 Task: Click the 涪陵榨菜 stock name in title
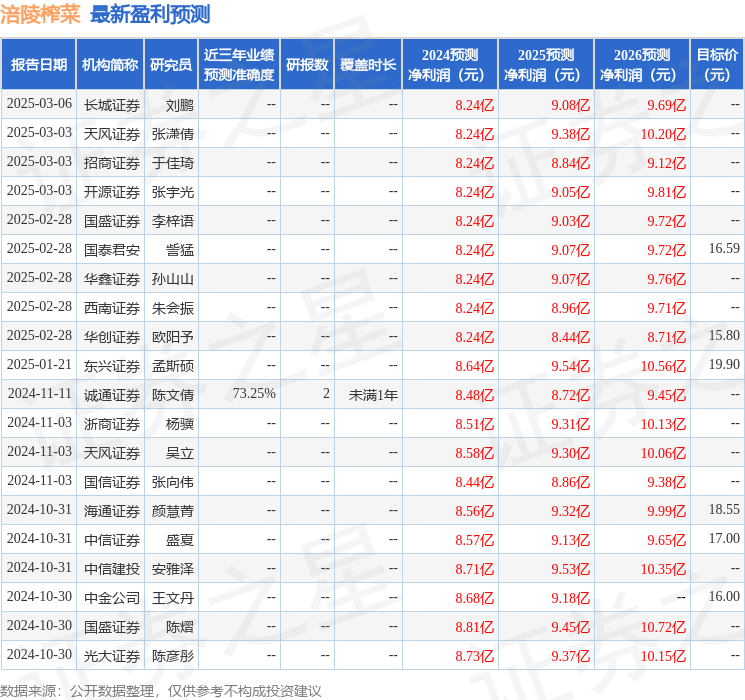pos(41,14)
